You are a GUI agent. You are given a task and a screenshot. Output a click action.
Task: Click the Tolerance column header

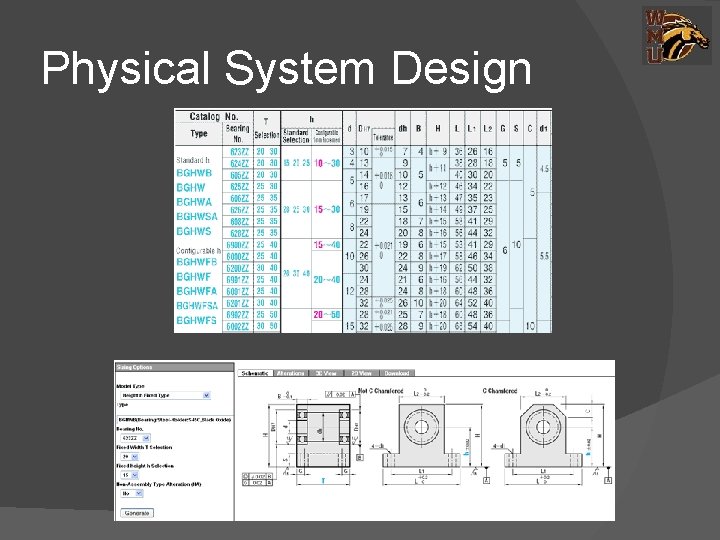pos(383,137)
